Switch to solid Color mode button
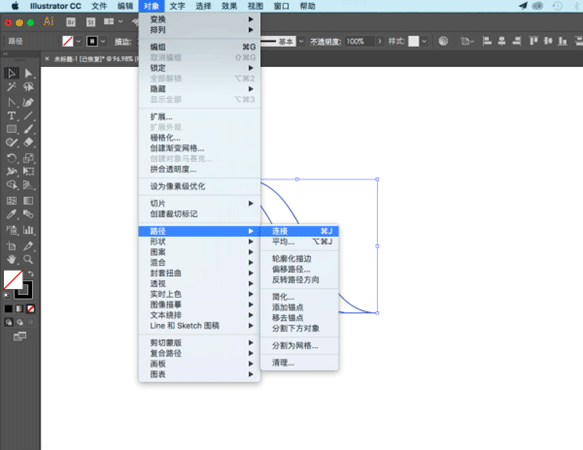 coord(8,309)
